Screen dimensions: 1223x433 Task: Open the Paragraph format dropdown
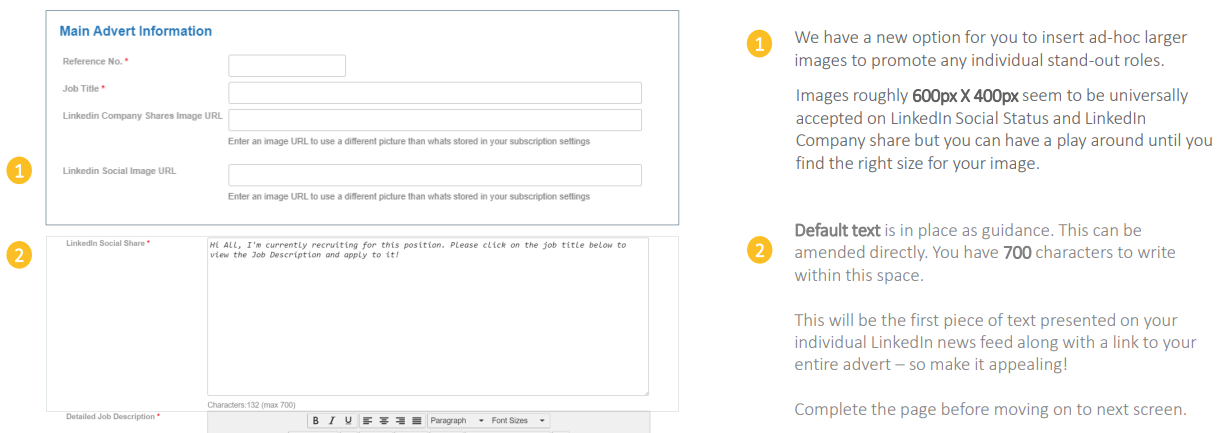[457, 421]
